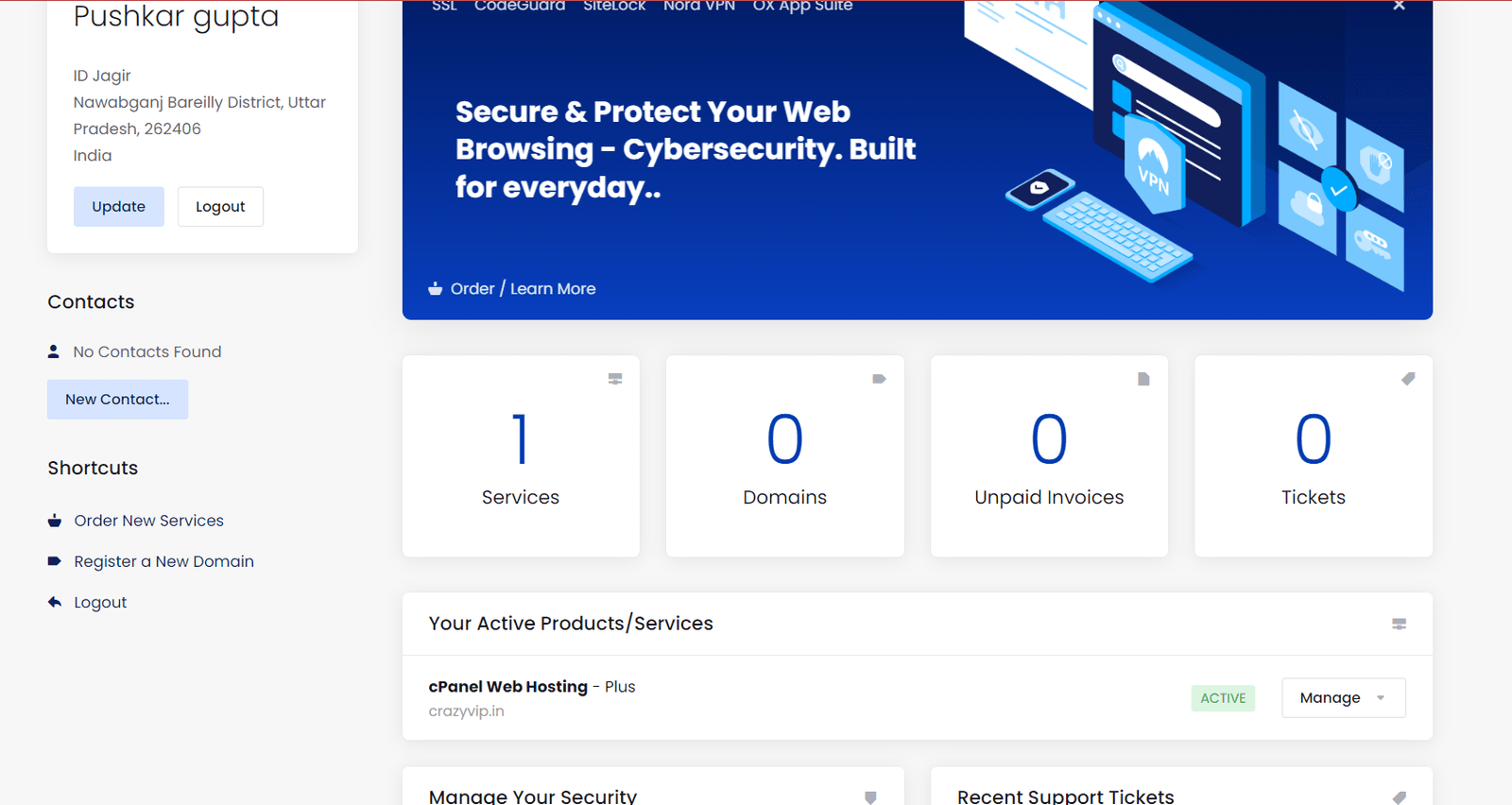This screenshot has height=805, width=1512.
Task: Expand the Manage dropdown arrow
Action: tap(1381, 698)
